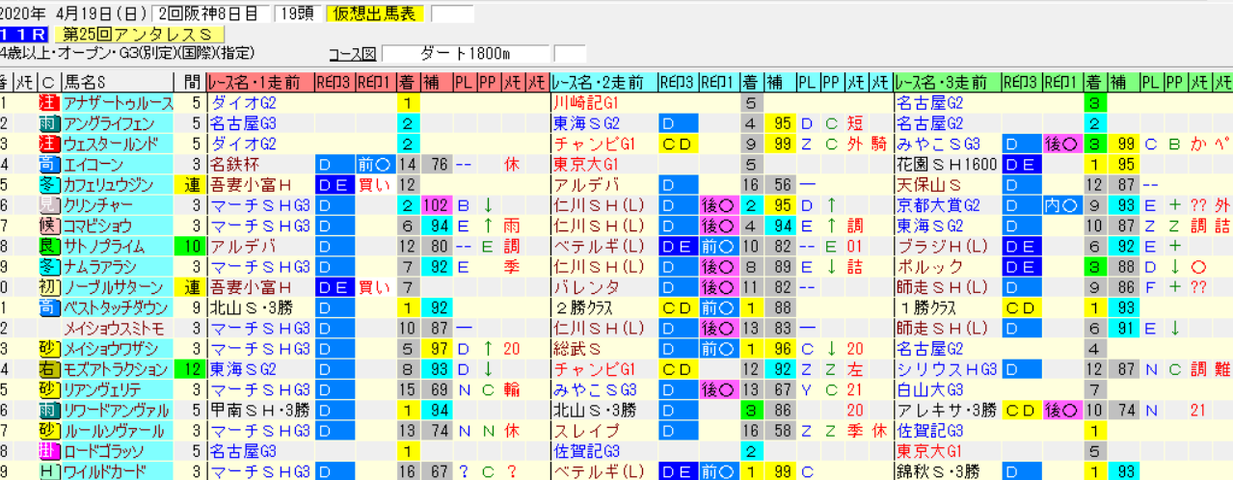Click the 雨 mark beside リワードアンヴァル
This screenshot has width=1233, height=480.
tap(47, 410)
